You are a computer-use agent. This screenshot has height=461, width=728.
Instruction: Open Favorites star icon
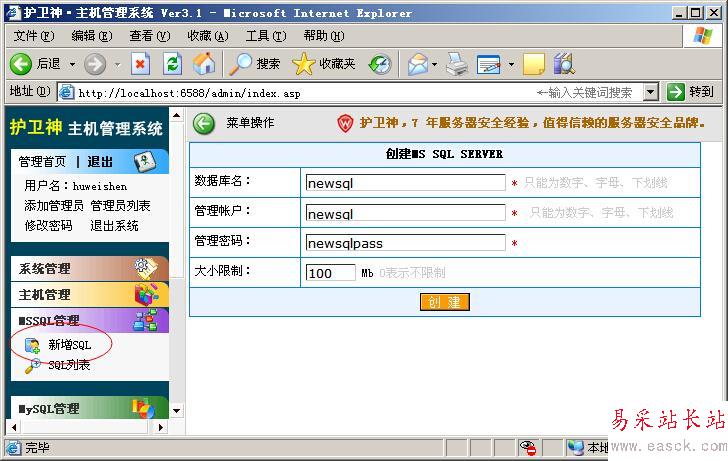pos(304,64)
